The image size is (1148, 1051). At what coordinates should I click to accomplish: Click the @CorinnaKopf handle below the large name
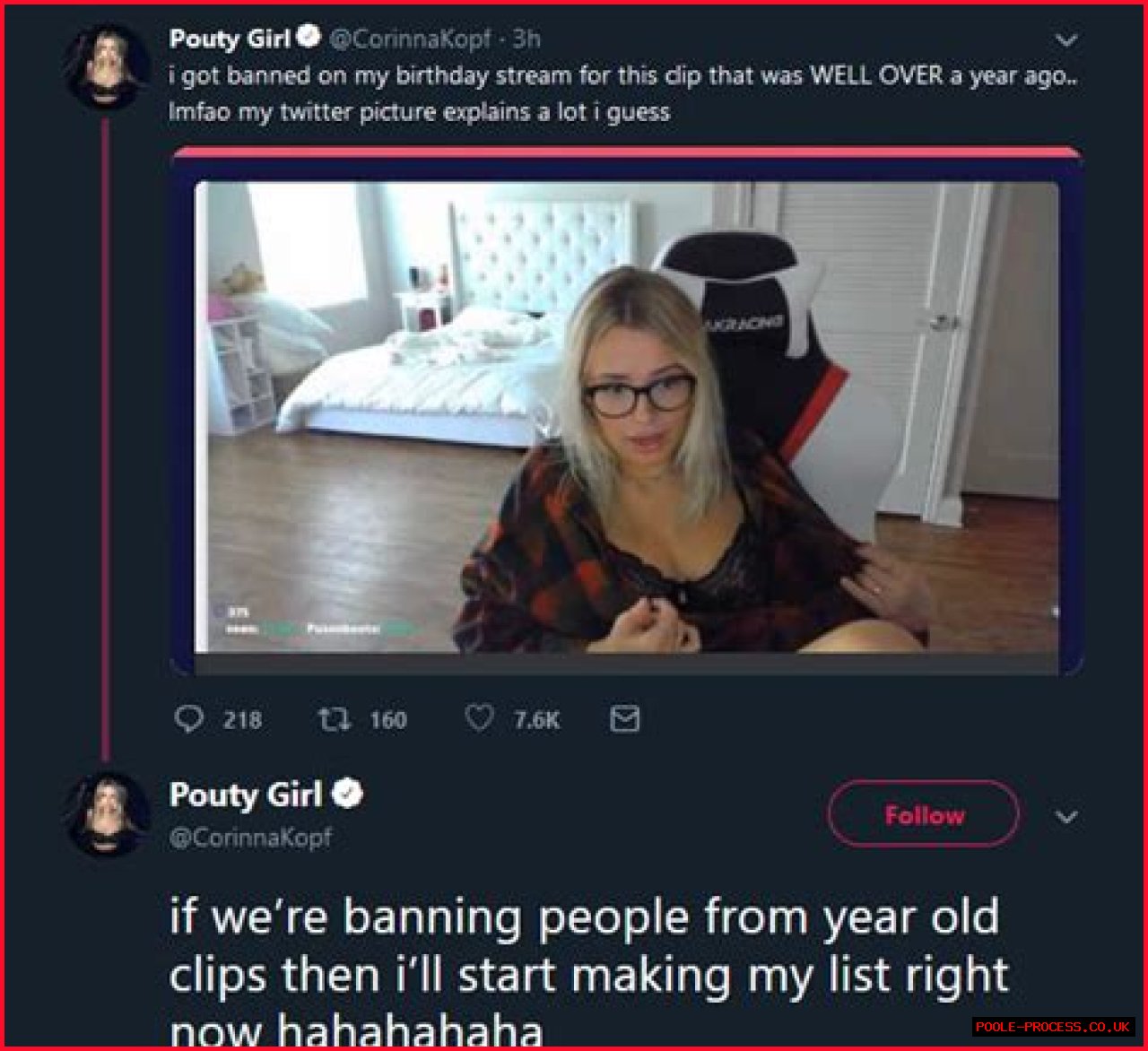pos(250,838)
